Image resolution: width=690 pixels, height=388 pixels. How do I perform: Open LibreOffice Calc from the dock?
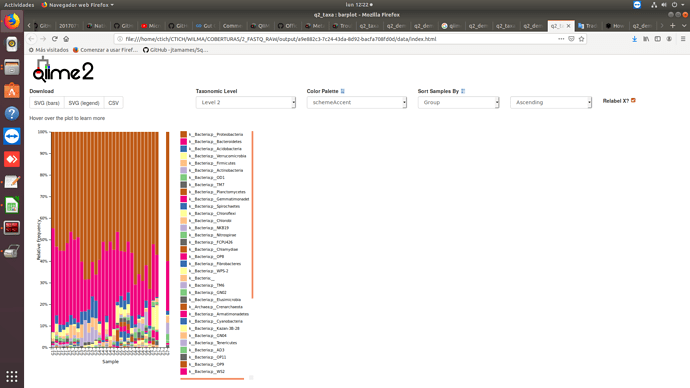pos(12,205)
